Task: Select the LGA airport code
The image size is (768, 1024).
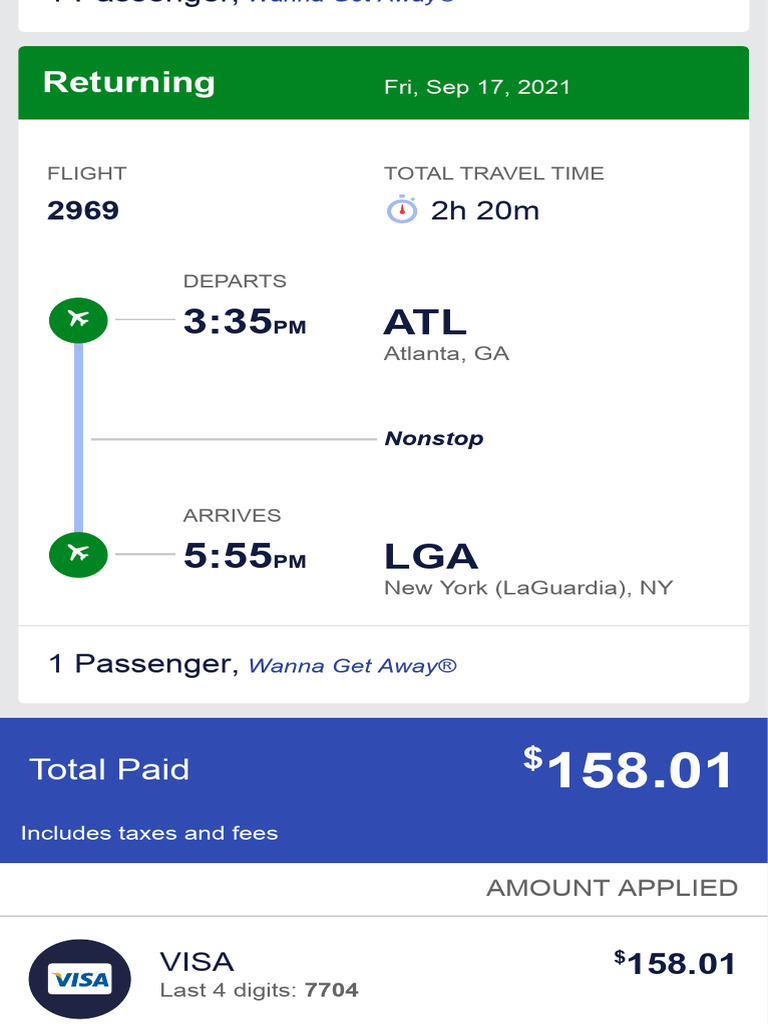Action: click(431, 556)
